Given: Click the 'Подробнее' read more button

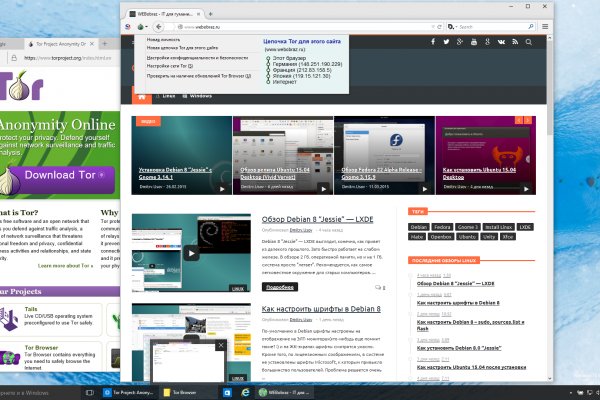Looking at the screenshot, I should point(280,287).
